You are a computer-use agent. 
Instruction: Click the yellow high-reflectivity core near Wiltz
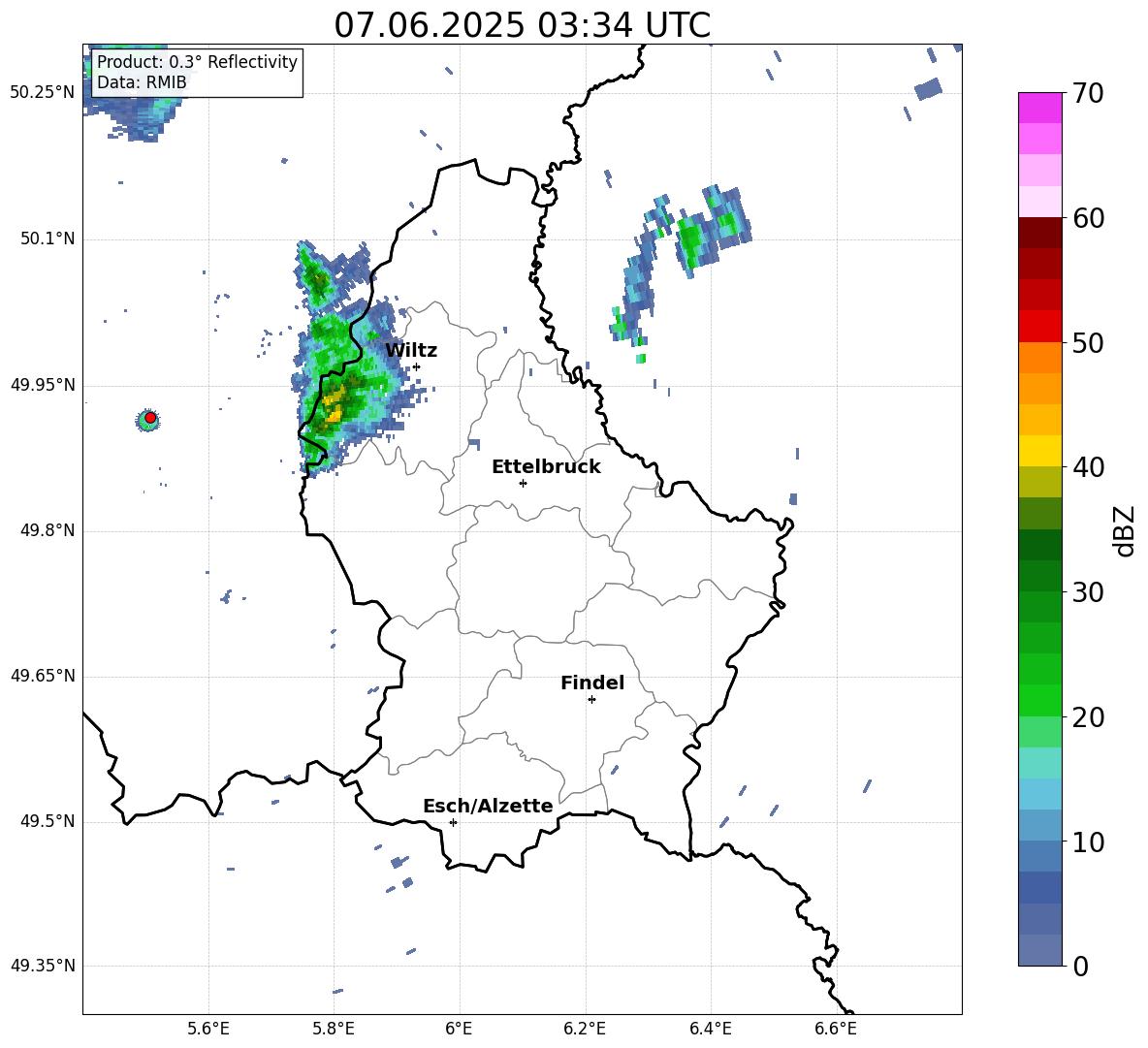[x=334, y=406]
